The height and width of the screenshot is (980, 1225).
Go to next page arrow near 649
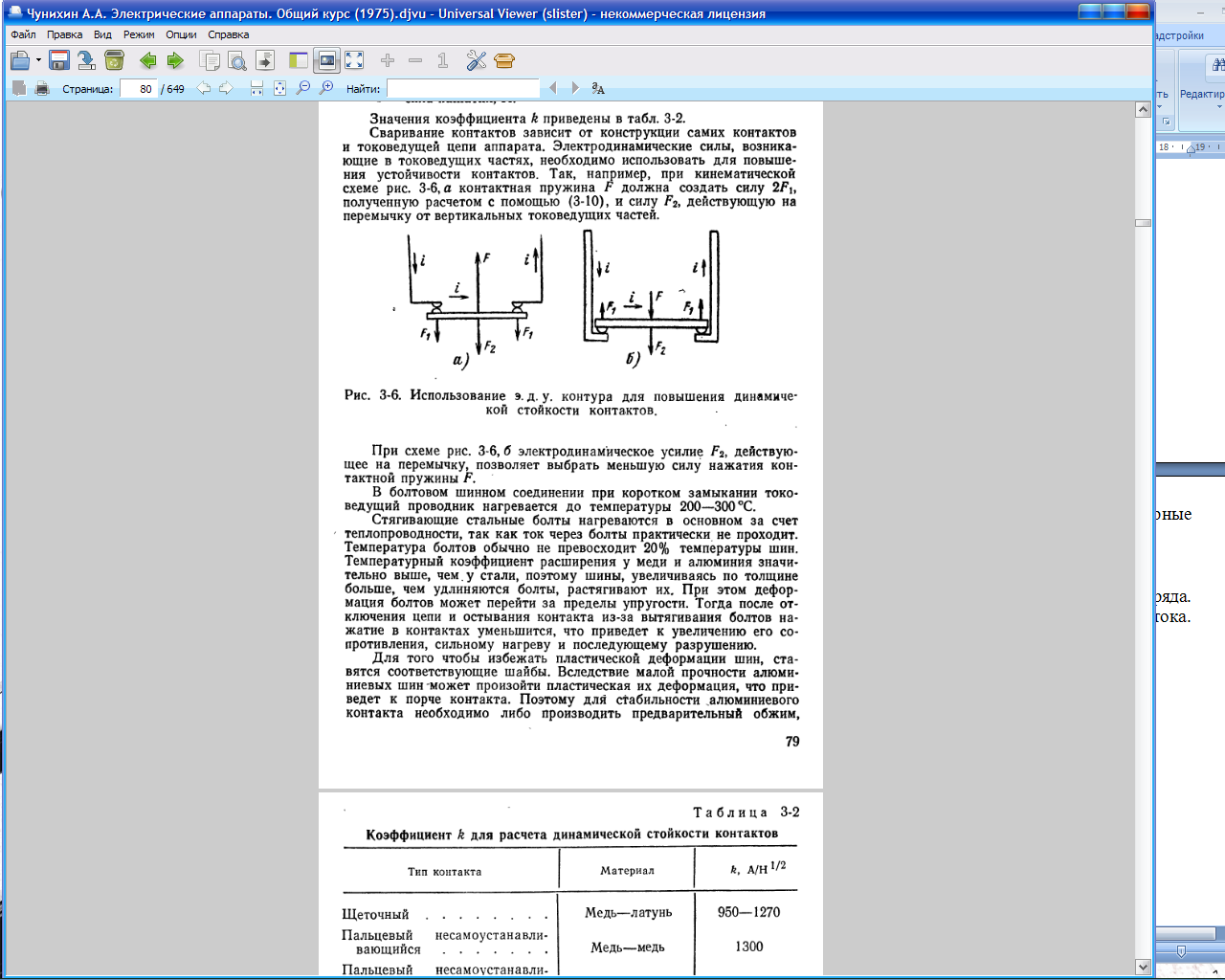coord(226,88)
